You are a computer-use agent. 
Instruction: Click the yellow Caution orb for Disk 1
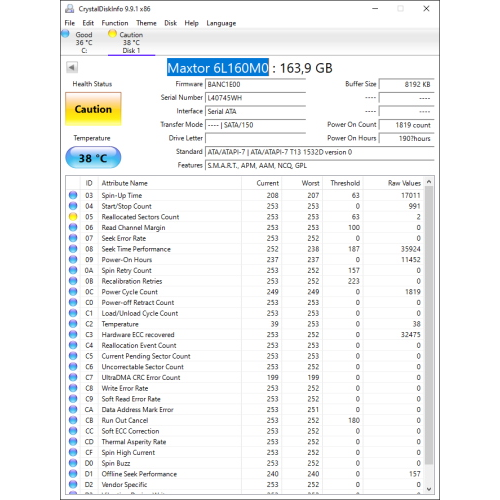click(112, 34)
